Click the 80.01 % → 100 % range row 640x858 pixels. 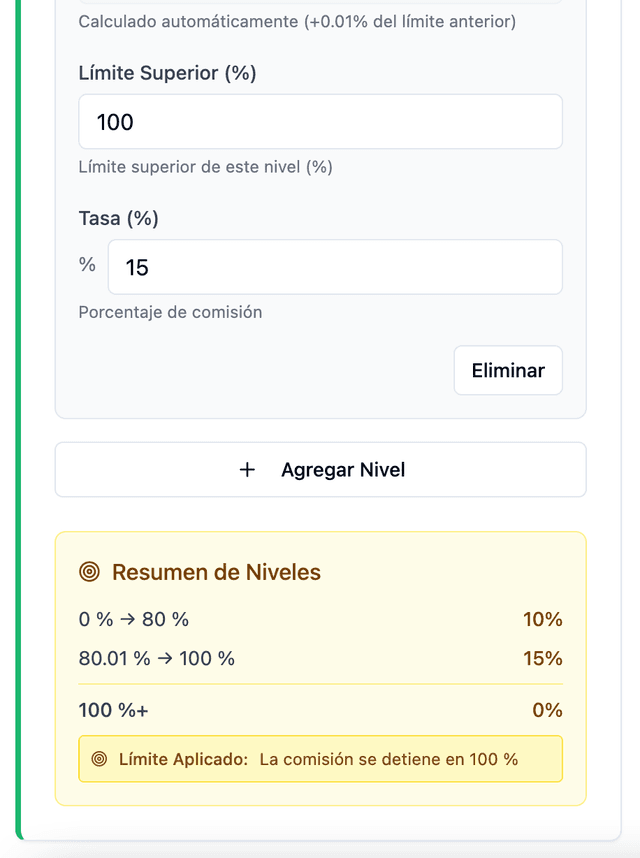pyautogui.click(x=157, y=658)
